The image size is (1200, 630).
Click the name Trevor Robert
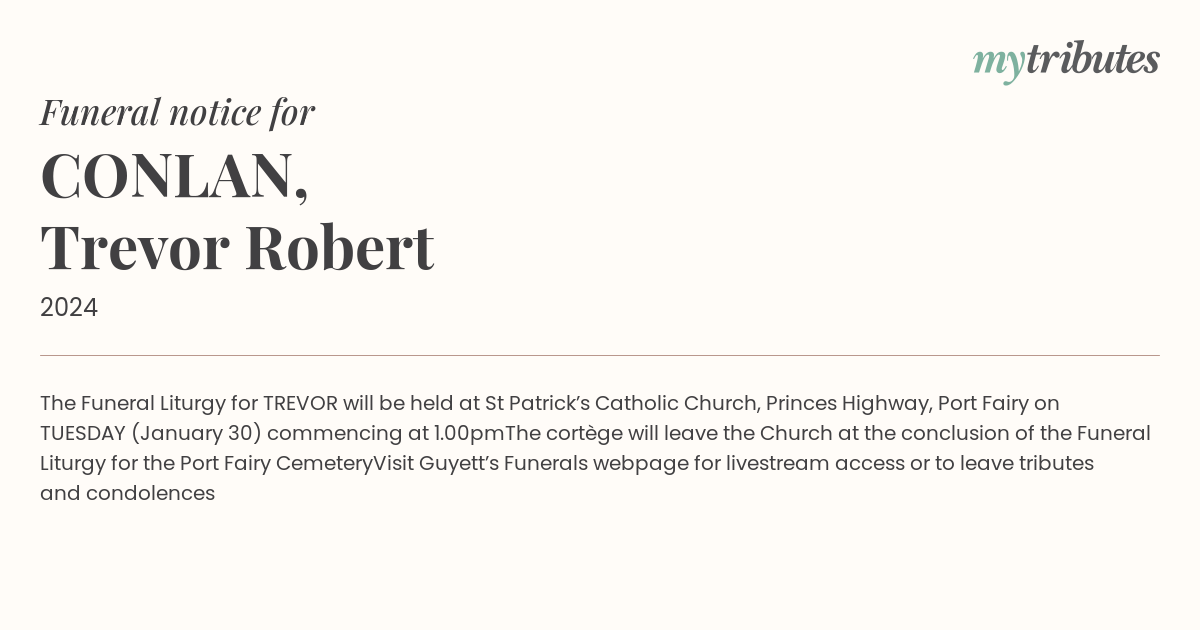pos(237,248)
